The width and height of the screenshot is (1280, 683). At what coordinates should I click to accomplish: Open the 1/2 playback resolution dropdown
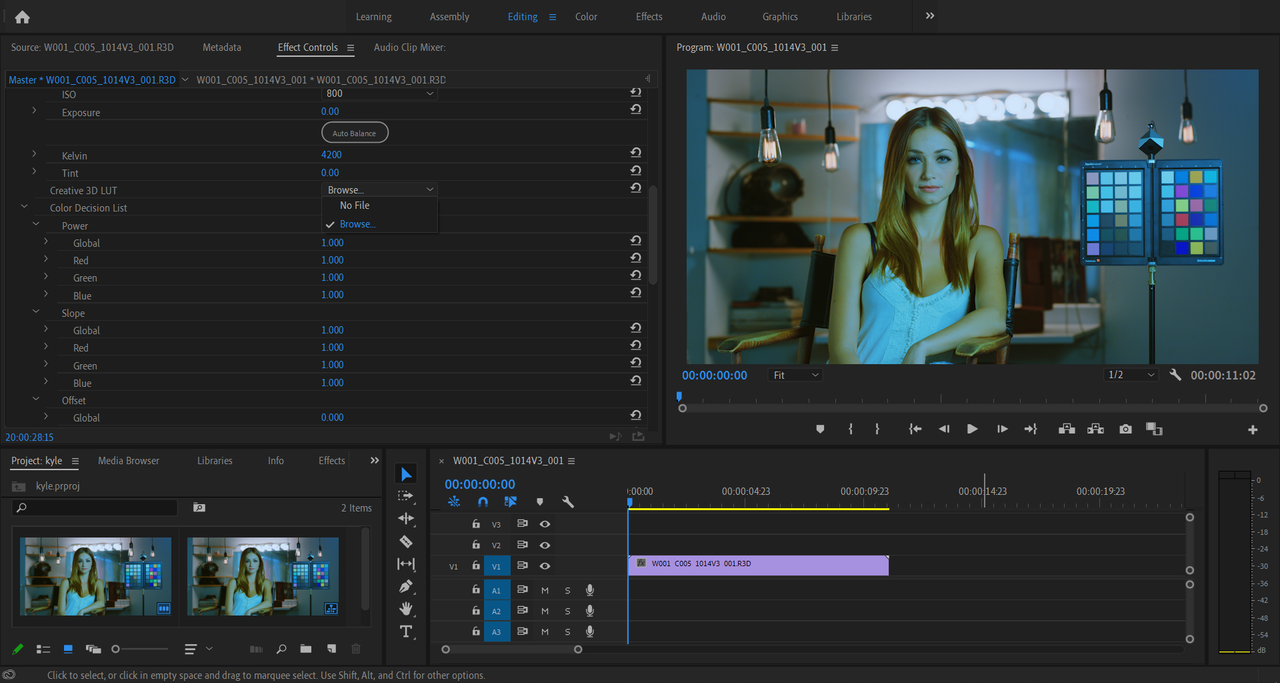pos(1131,375)
